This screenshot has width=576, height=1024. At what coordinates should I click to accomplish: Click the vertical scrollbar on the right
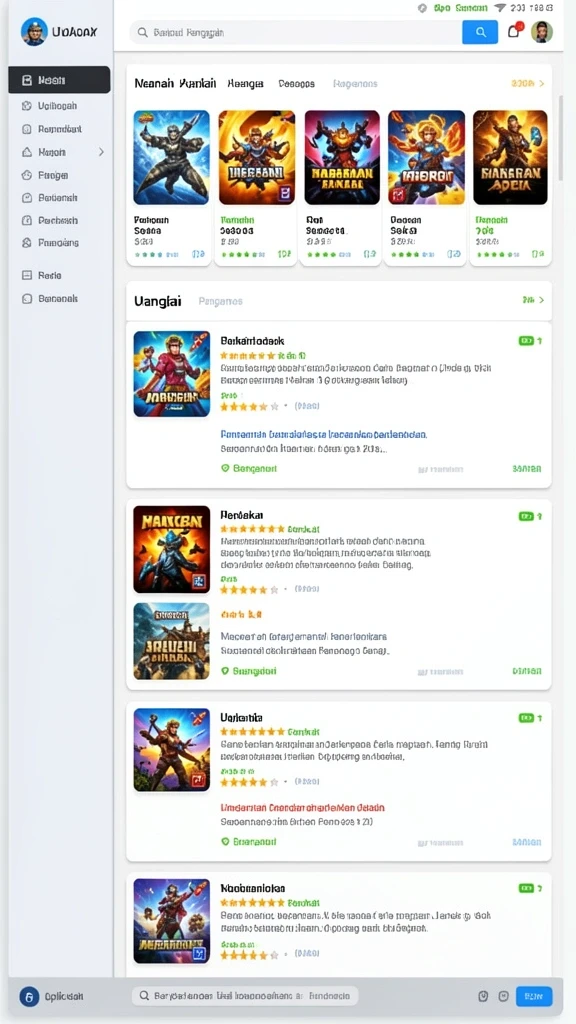tap(560, 137)
